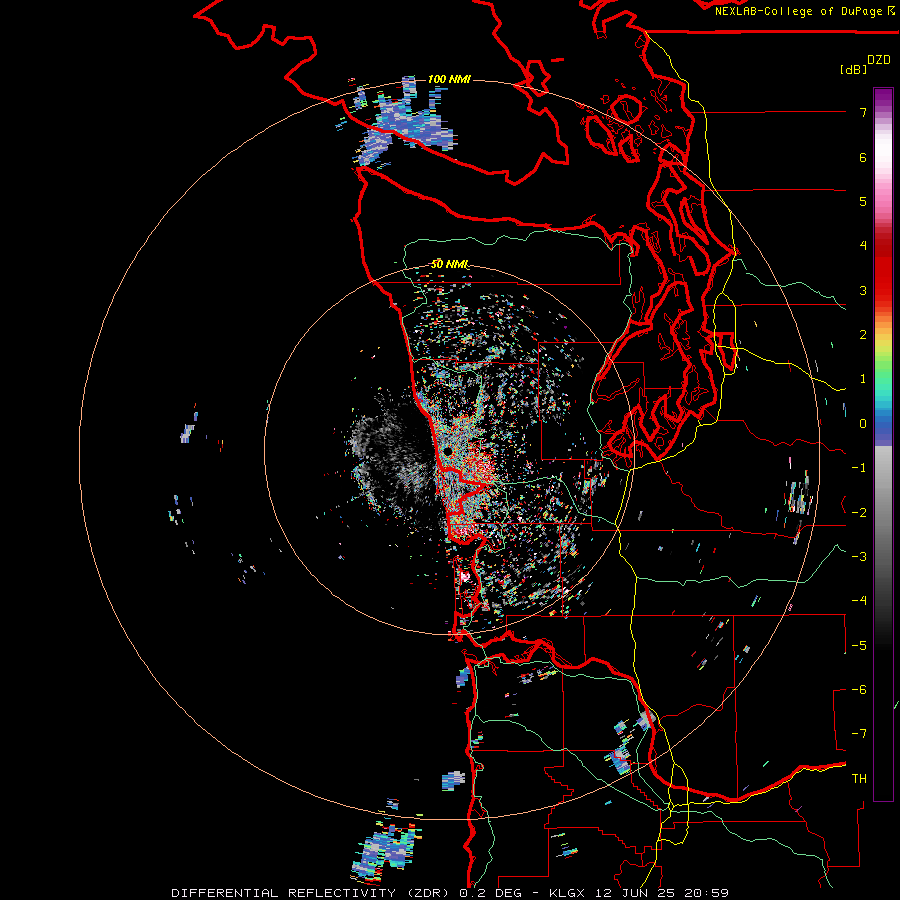Screen dimensions: 900x900
Task: Click the TH label on color scale
Action: pyautogui.click(x=859, y=779)
